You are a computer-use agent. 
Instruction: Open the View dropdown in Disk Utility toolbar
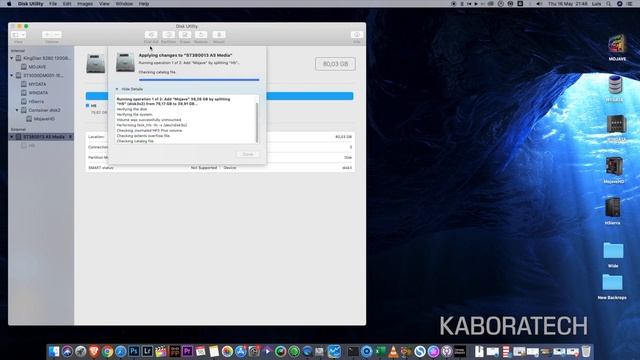coord(18,35)
